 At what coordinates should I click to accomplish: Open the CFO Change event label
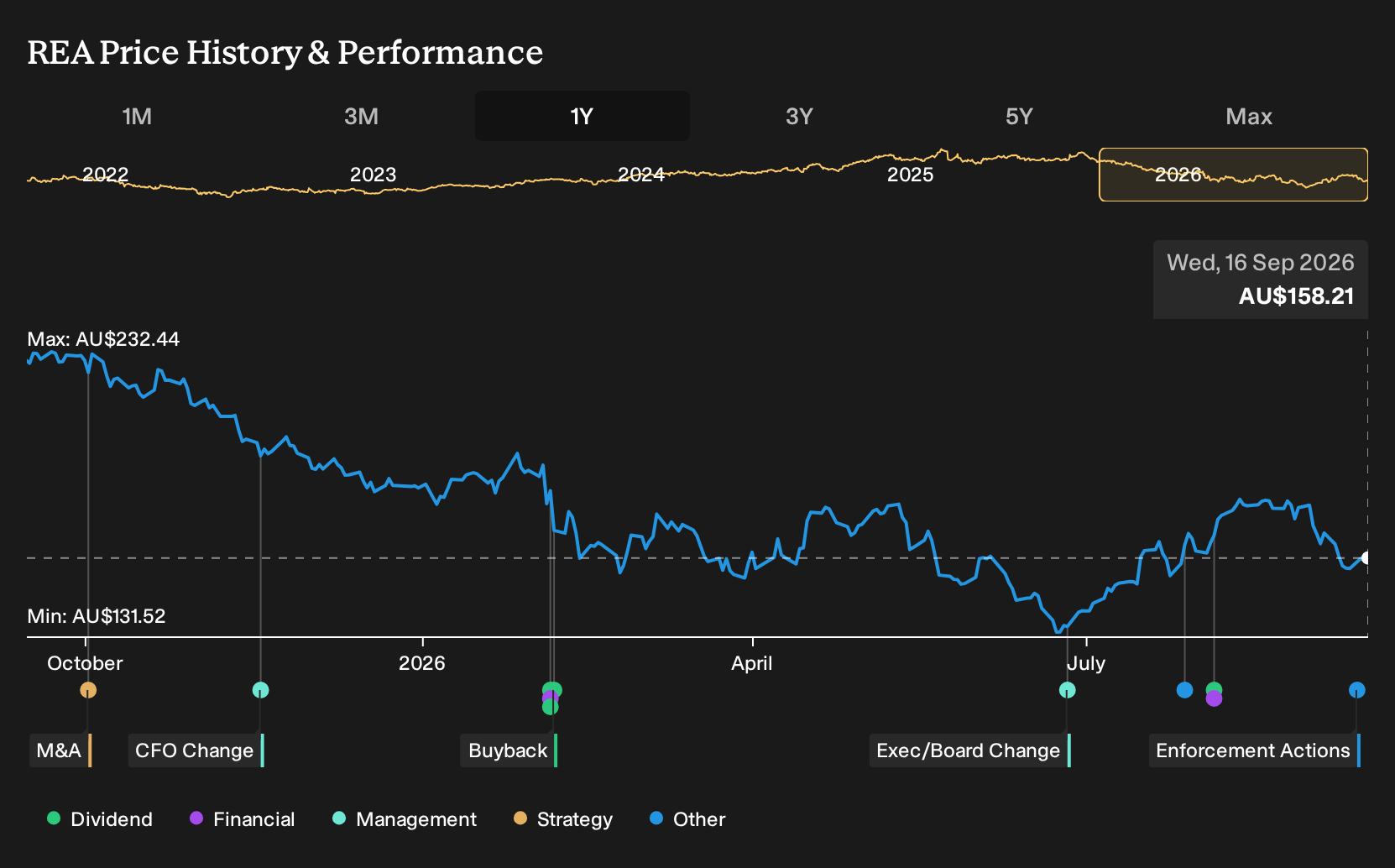coord(196,750)
